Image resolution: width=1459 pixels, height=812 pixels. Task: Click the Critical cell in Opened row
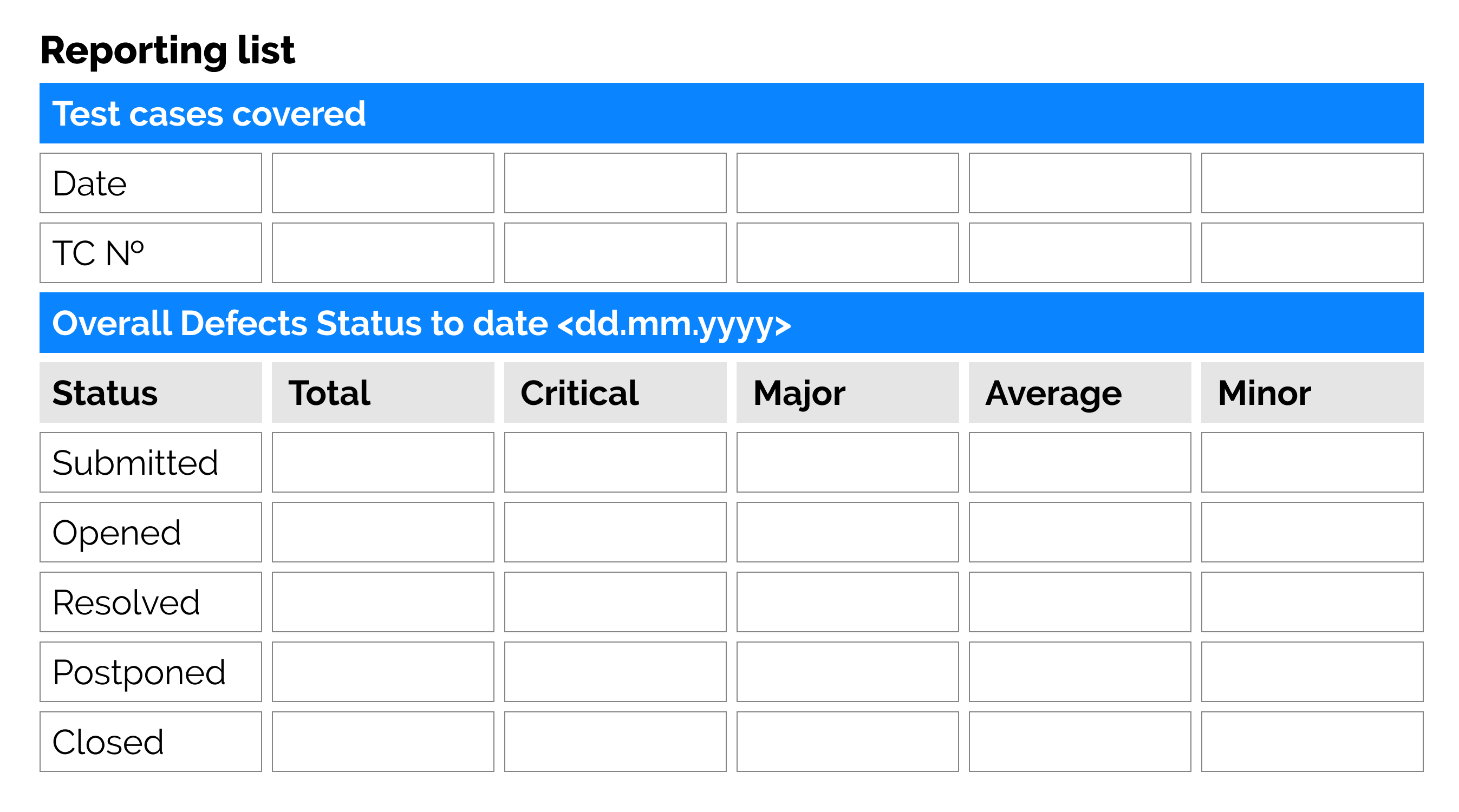click(x=615, y=532)
